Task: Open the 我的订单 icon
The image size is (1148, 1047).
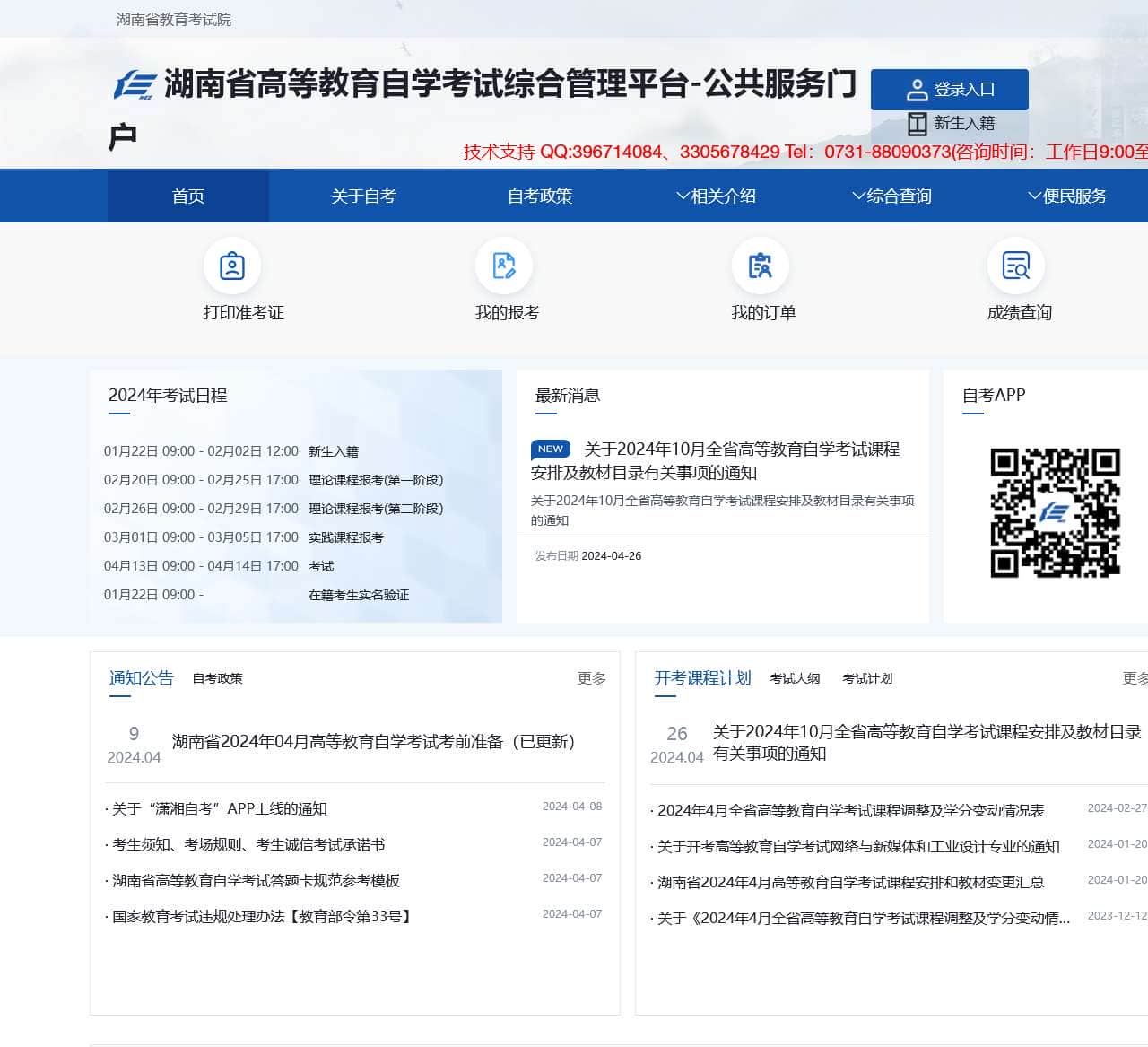Action: point(761,266)
